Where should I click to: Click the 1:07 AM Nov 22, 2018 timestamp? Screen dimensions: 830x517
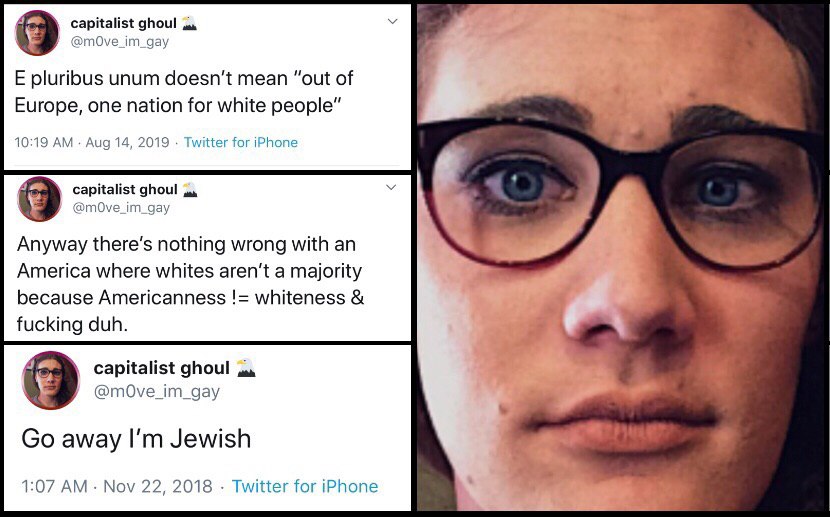point(117,486)
